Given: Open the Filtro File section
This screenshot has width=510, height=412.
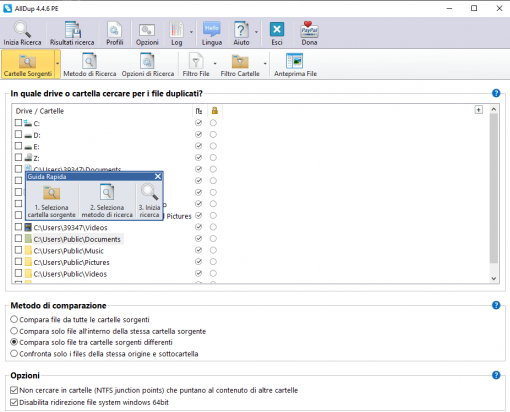Looking at the screenshot, I should (x=196, y=64).
